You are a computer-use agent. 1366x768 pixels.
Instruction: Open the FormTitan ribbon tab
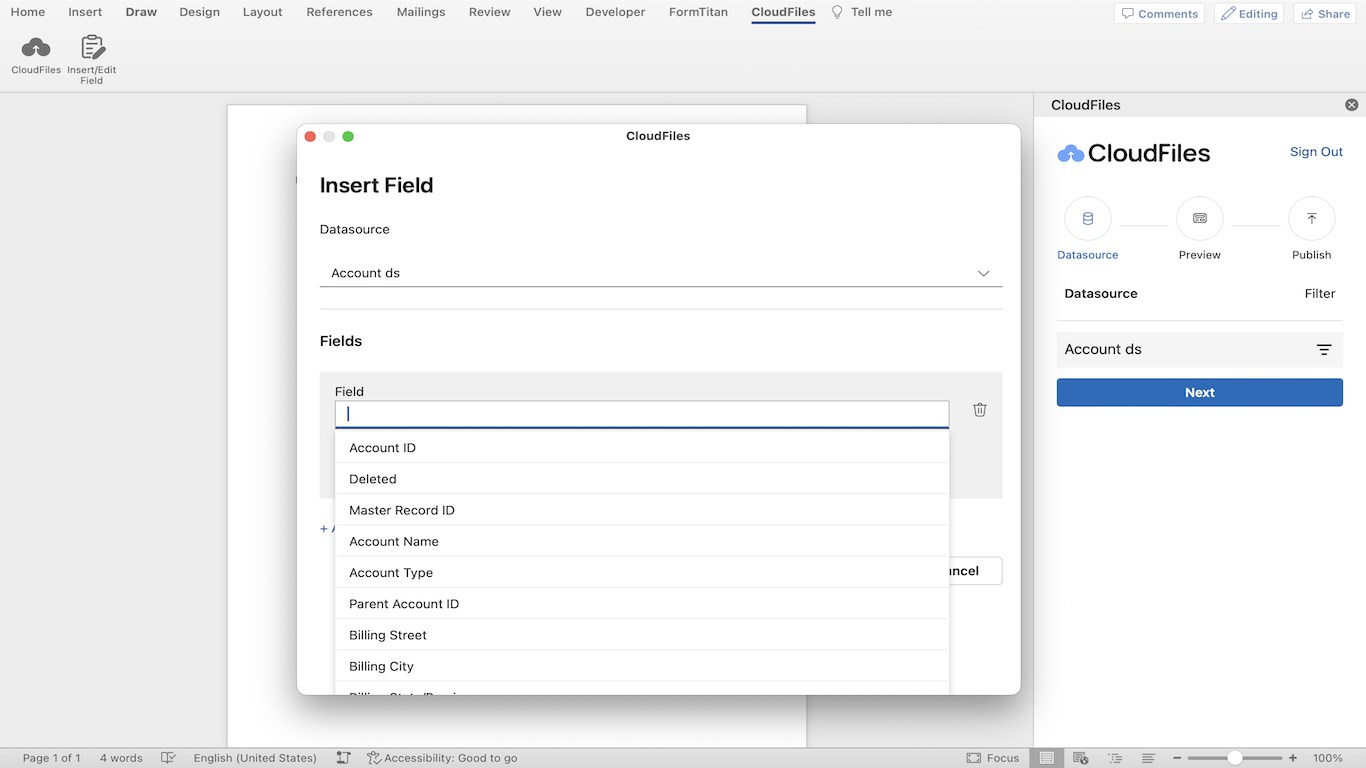point(698,12)
